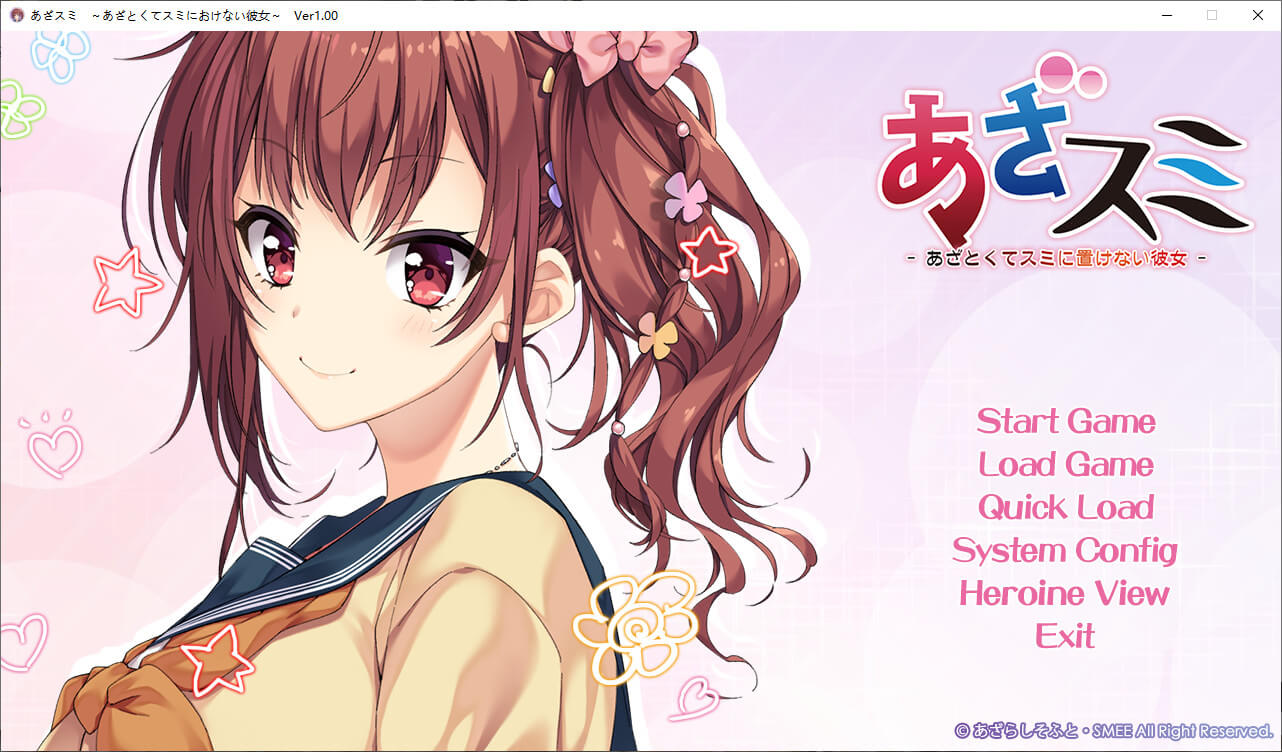Viewport: 1282px width, 752px height.
Task: Click the red star outline left of face
Action: [x=127, y=282]
